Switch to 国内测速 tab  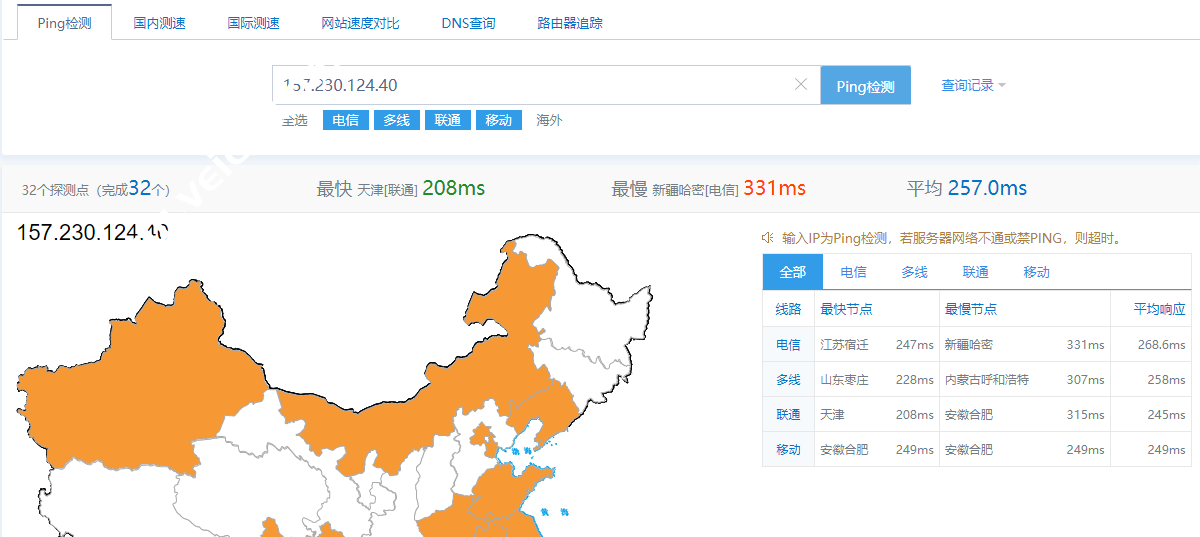160,23
